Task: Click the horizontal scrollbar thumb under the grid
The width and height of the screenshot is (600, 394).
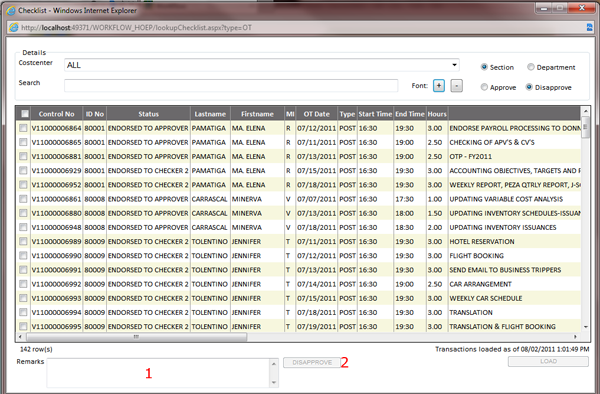Action: 137,337
